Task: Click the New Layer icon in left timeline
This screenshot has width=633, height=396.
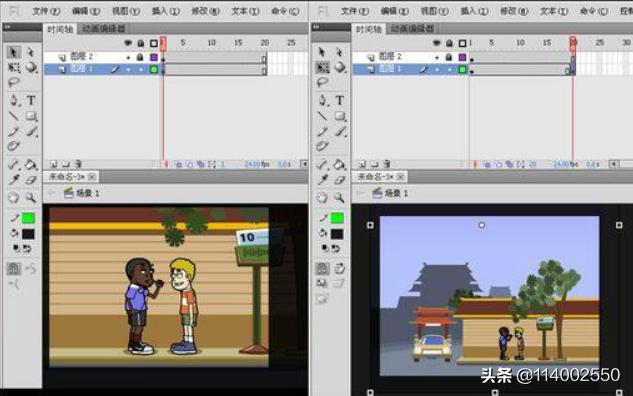Action: point(53,164)
